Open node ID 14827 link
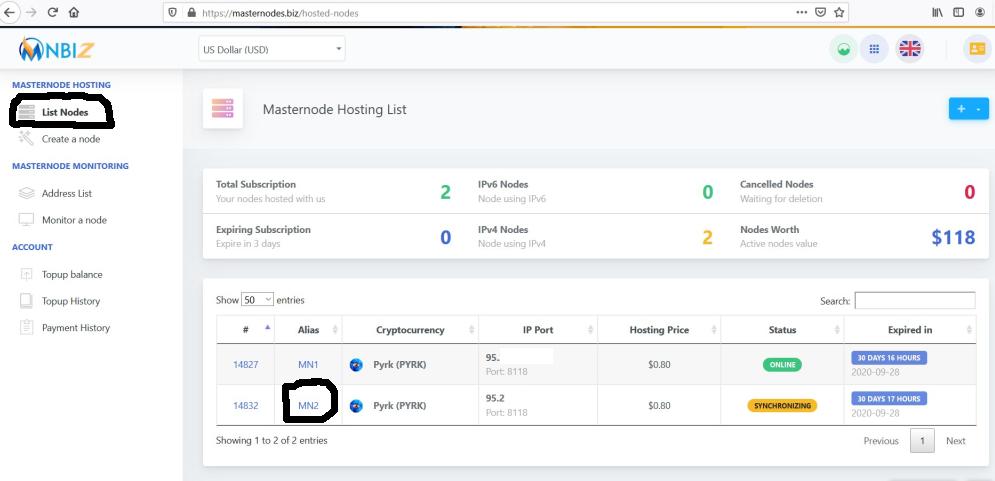The height and width of the screenshot is (481, 995). 246,365
